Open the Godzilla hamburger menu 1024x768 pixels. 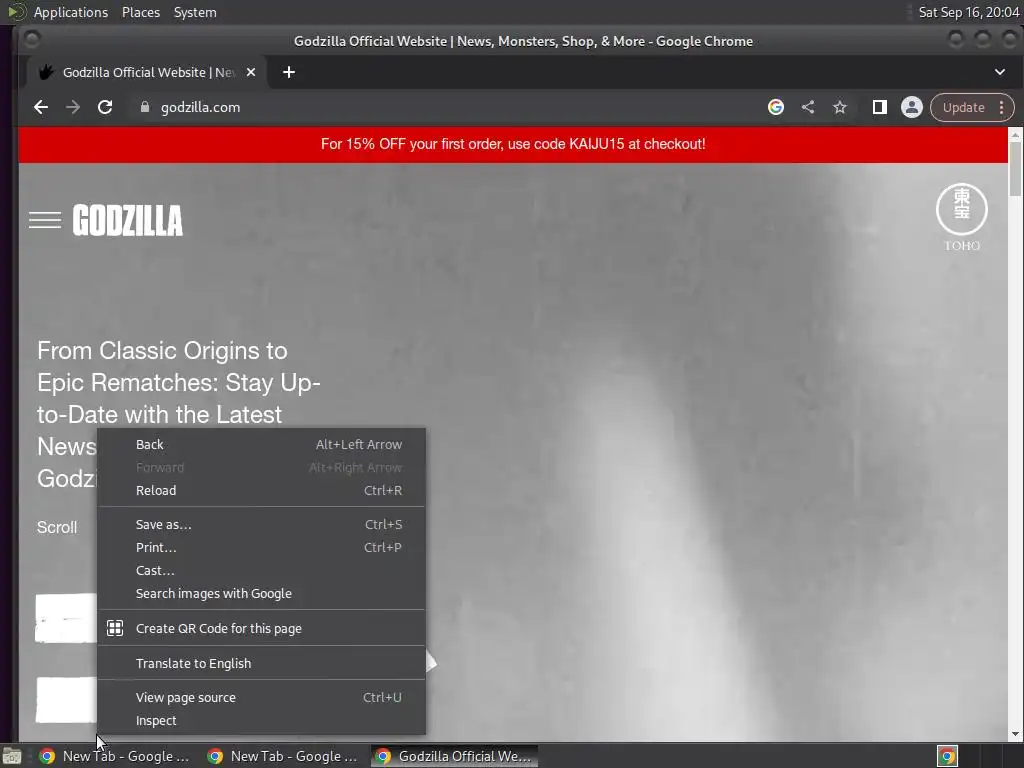[45, 220]
